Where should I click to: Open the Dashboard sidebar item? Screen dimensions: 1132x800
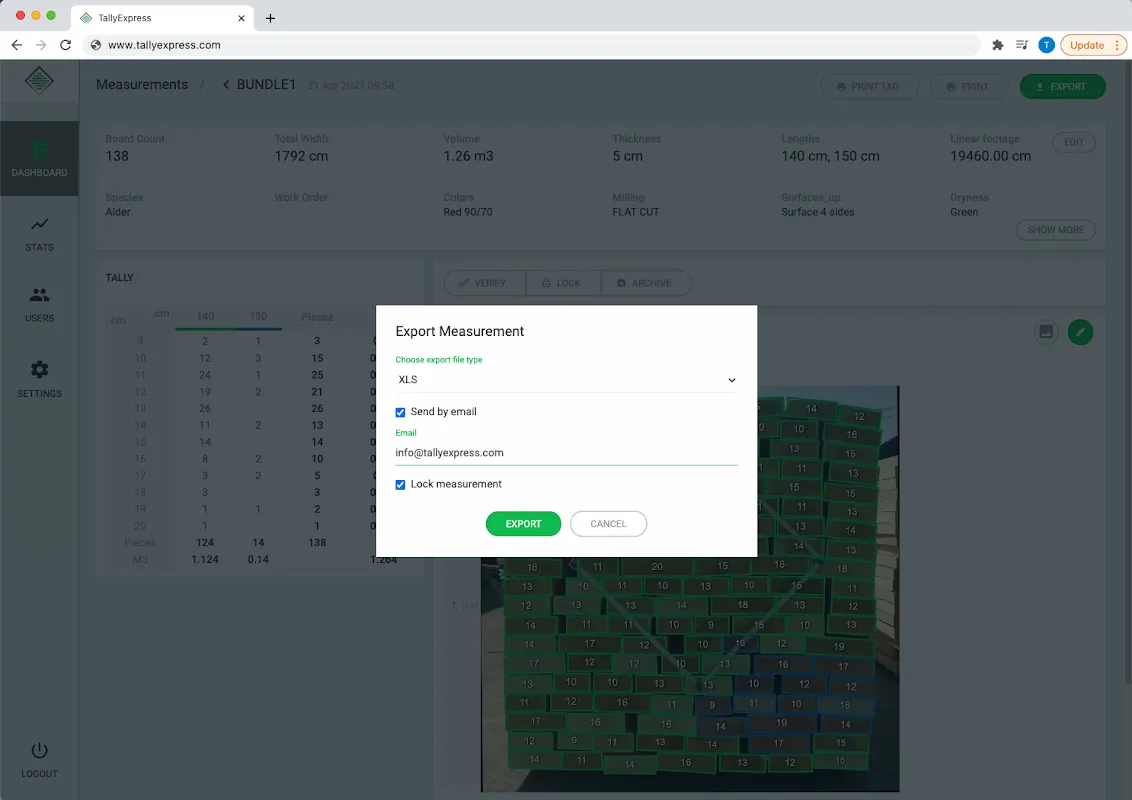click(39, 158)
